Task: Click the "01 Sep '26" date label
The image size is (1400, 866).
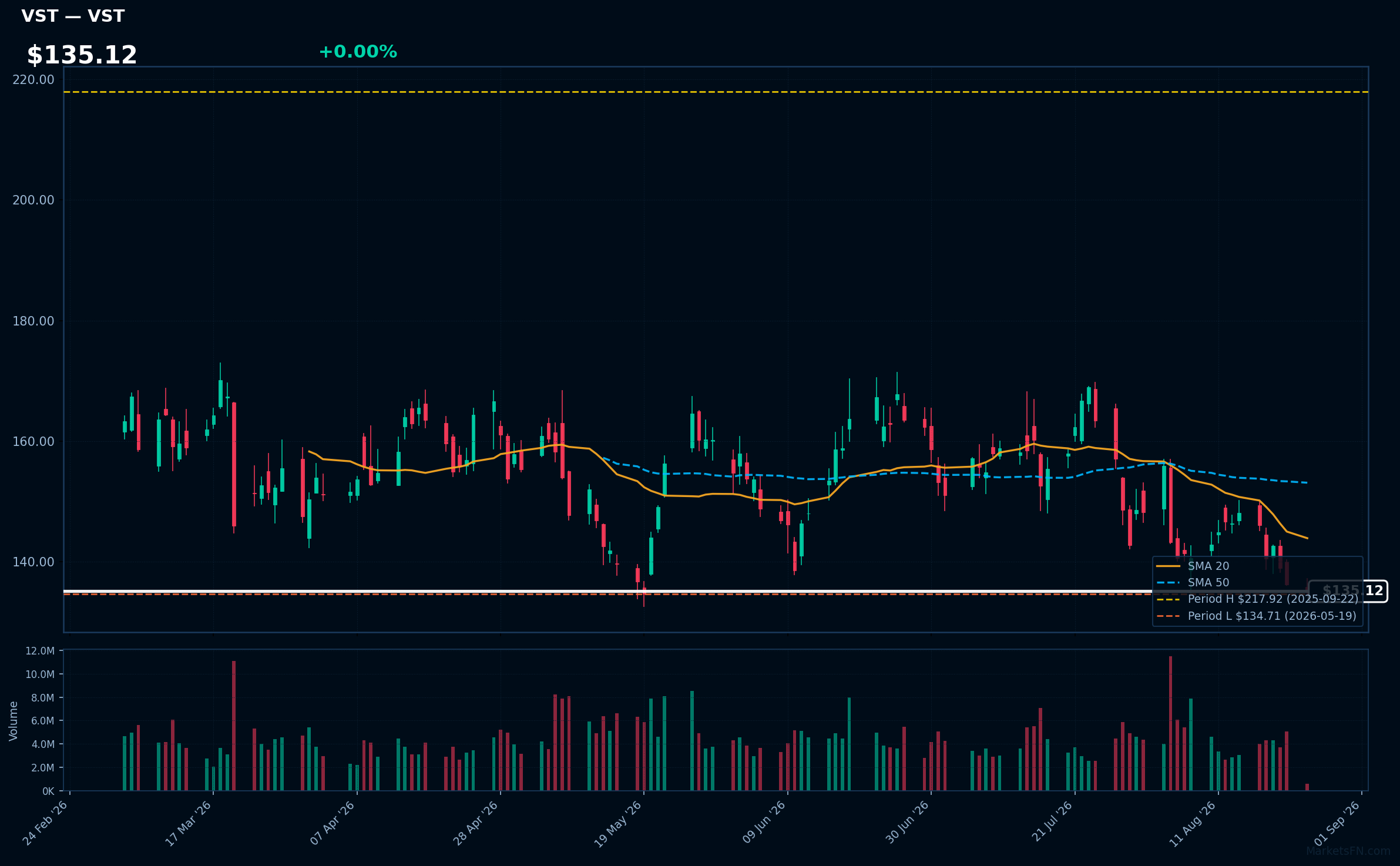Action: click(1337, 823)
